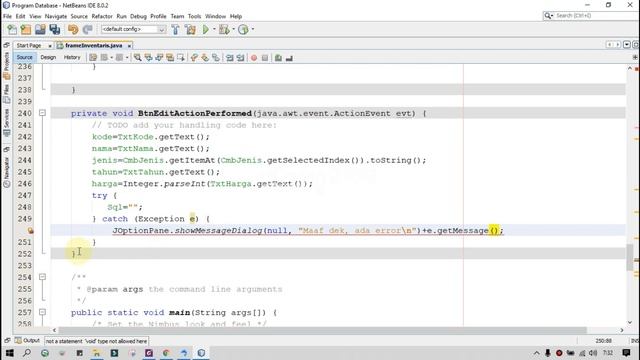This screenshot has height=360, width=640.
Task: Click the Open Project toolbar icon
Action: [40, 29]
